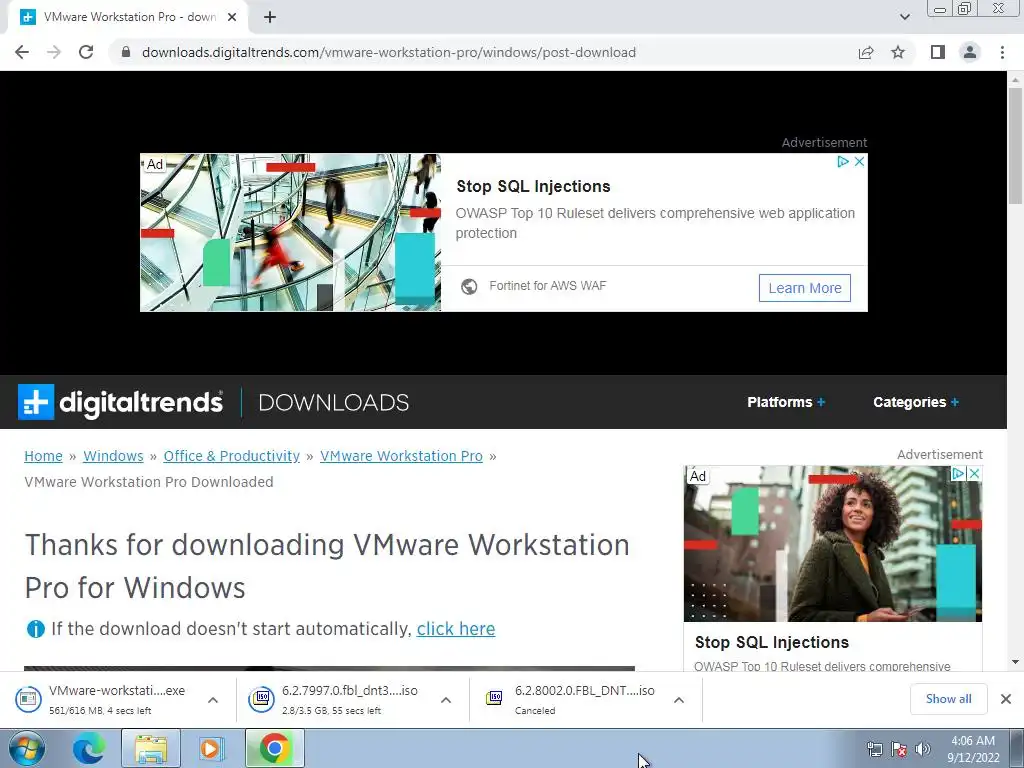The height and width of the screenshot is (768, 1024).
Task: Click the DOWNLOADS header text
Action: [x=334, y=402]
